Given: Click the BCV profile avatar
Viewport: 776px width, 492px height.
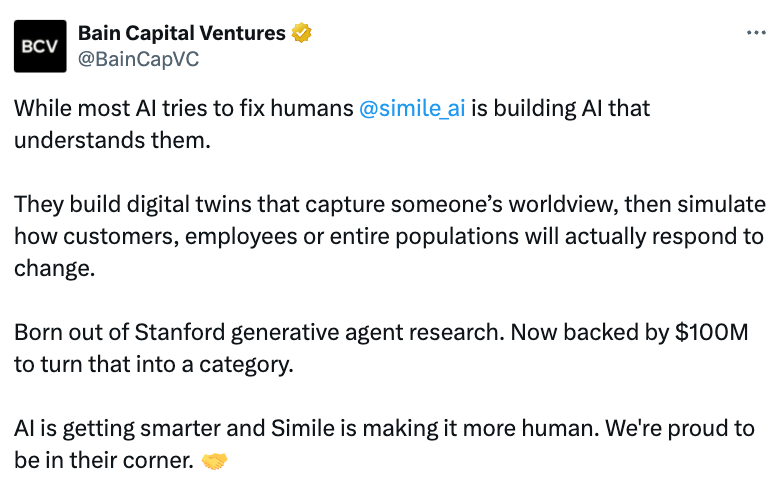Looking at the screenshot, I should pyautogui.click(x=40, y=46).
